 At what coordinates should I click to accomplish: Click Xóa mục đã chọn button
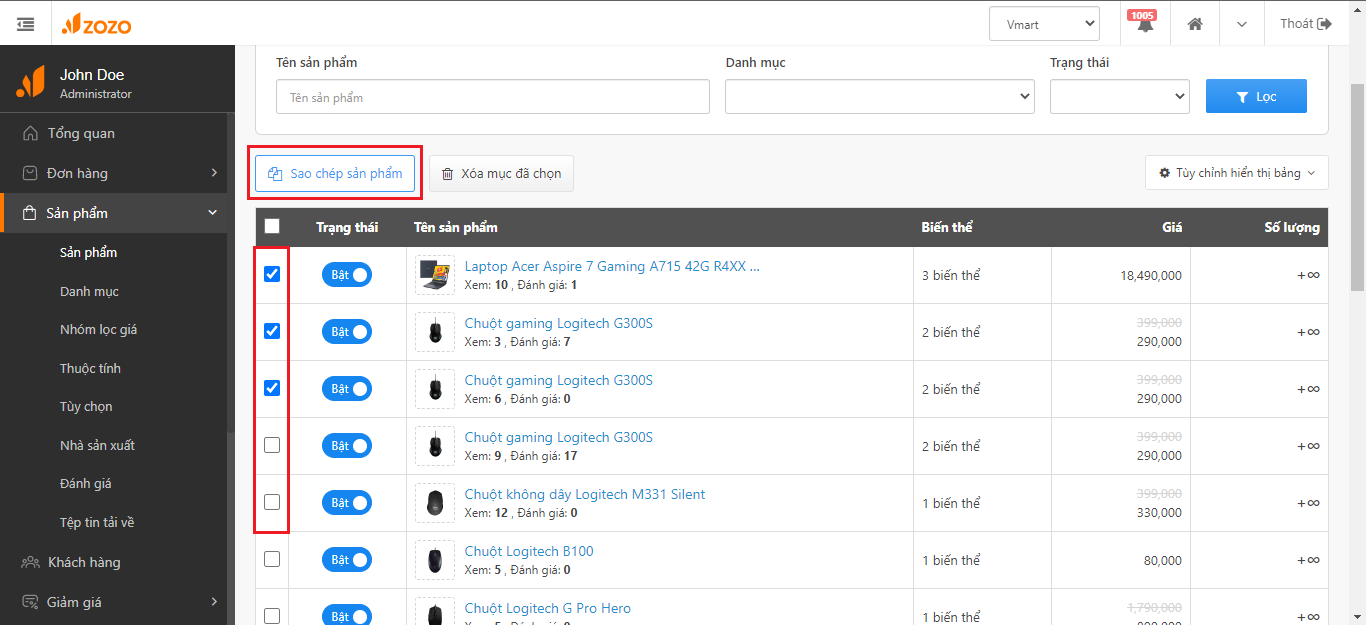(x=502, y=173)
